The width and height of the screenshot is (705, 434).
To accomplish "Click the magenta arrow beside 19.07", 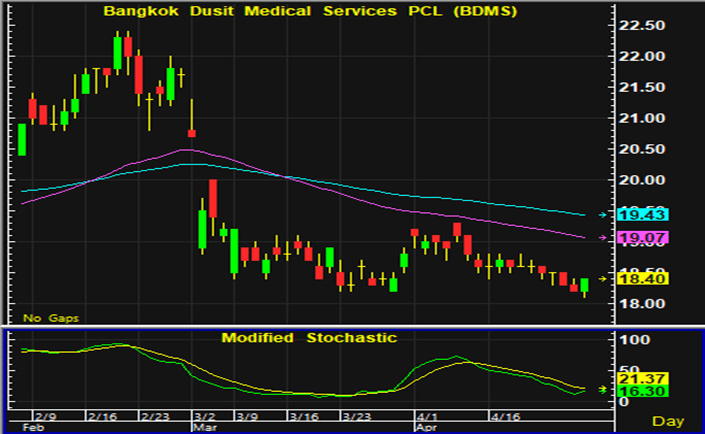I will click(602, 237).
